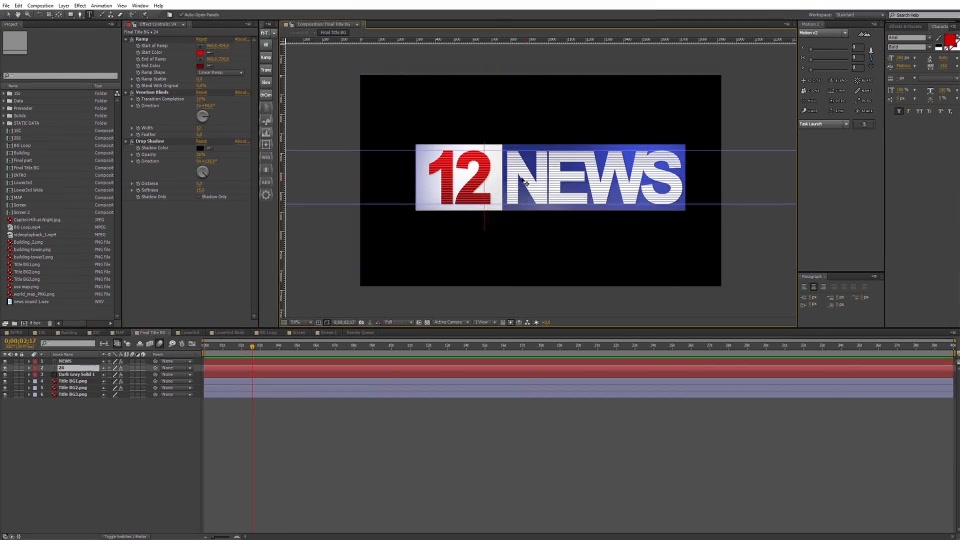Select the Selection arrow tool
960x540 pixels.
9,15
